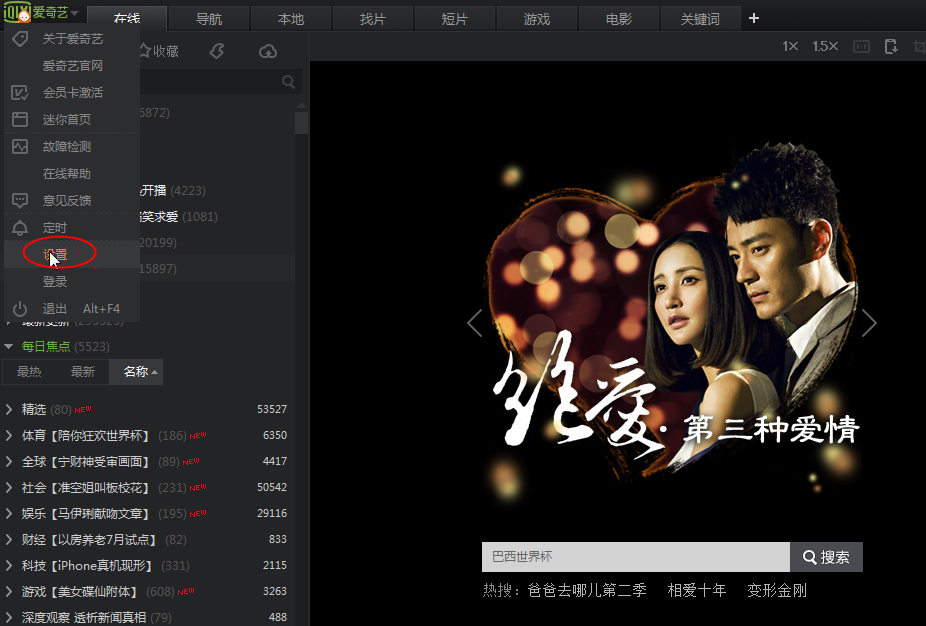Show previous banner with left arrow

[x=475, y=323]
